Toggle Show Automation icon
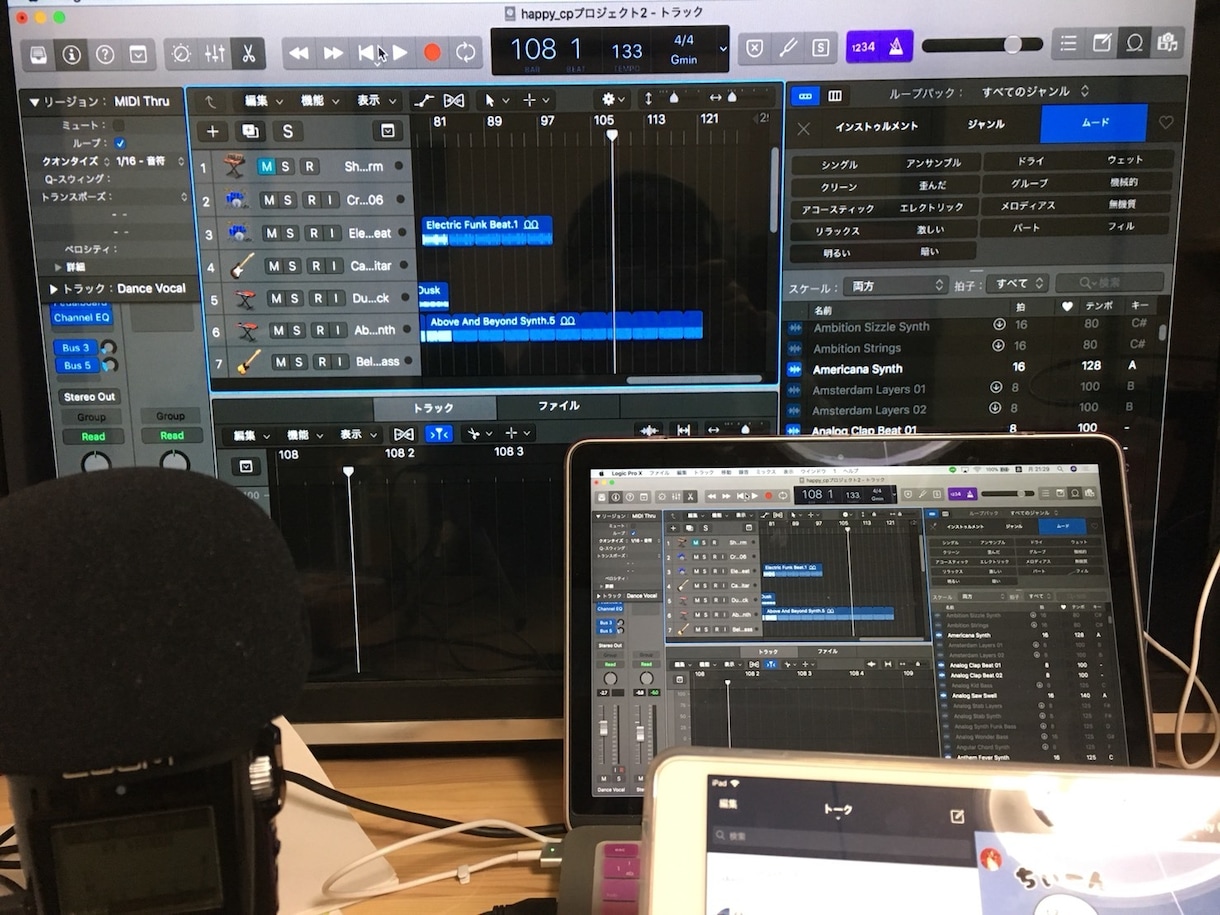Image resolution: width=1220 pixels, height=915 pixels. coord(424,100)
